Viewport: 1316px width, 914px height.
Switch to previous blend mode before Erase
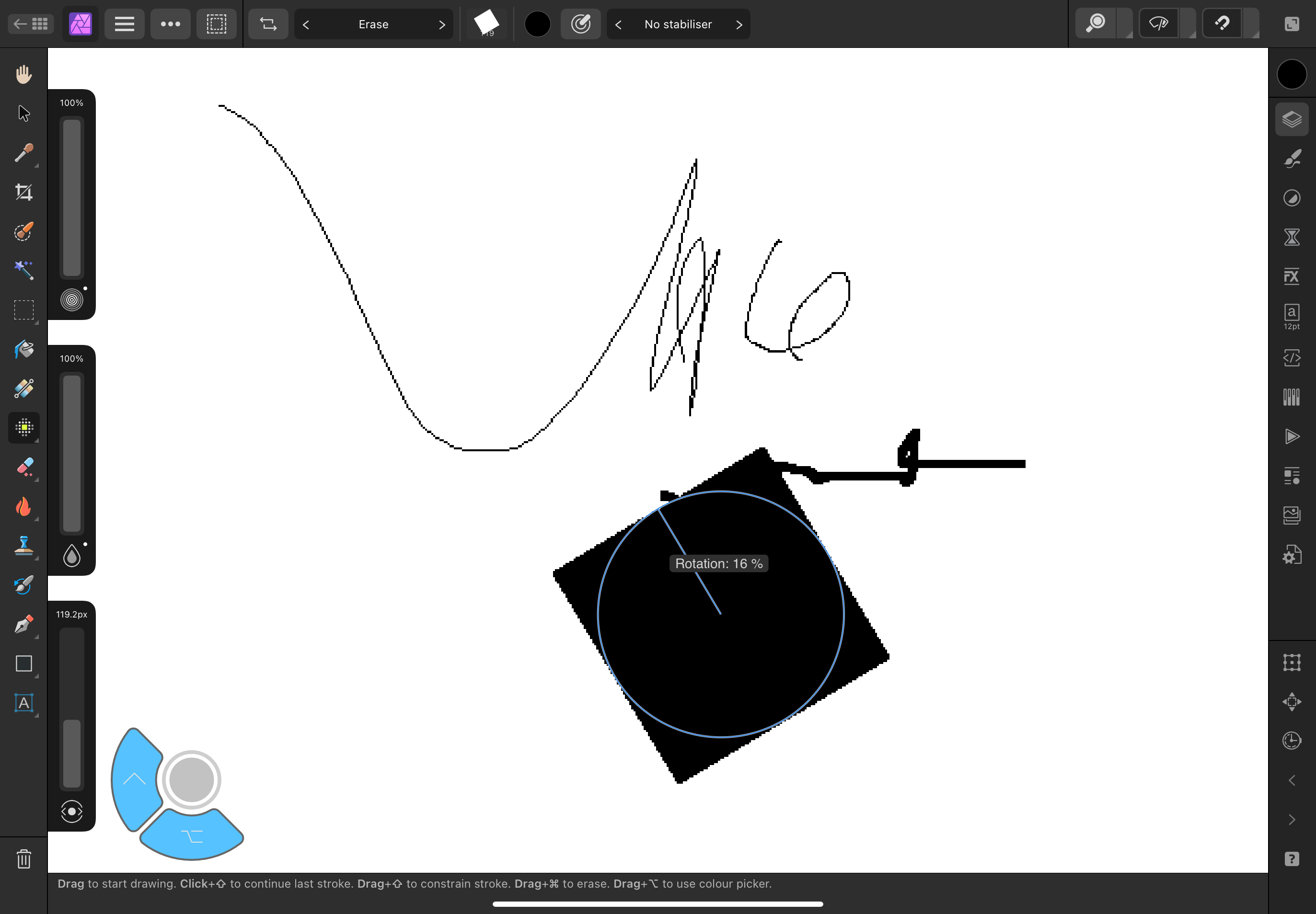[x=306, y=24]
